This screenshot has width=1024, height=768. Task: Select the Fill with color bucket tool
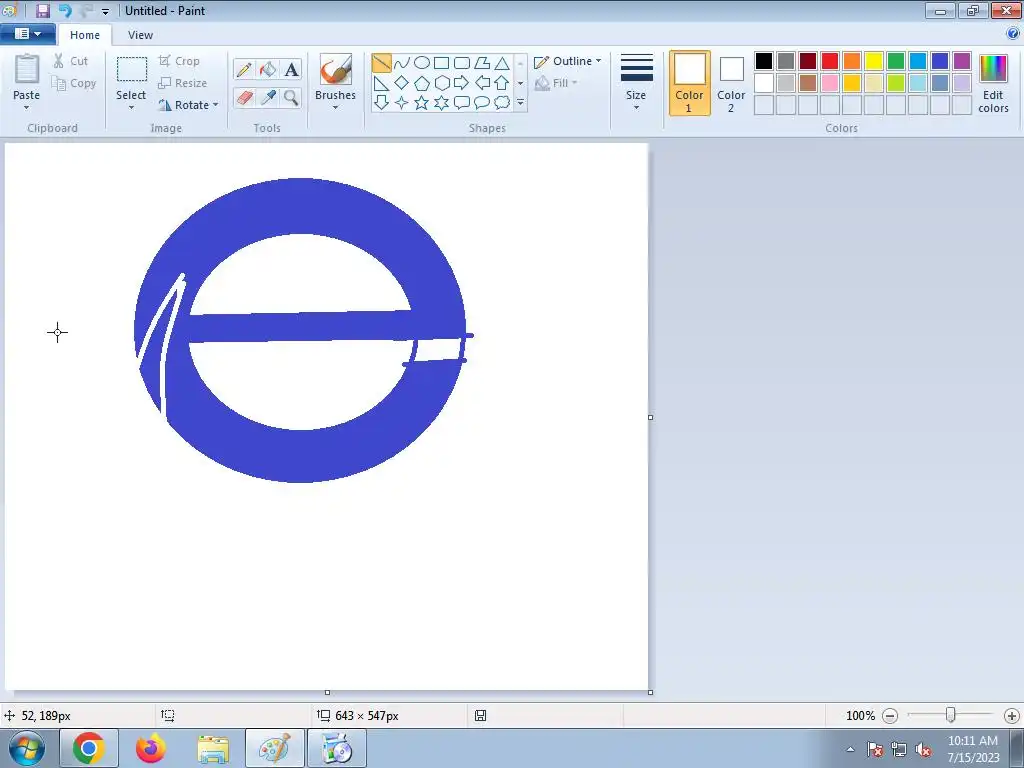(x=268, y=69)
